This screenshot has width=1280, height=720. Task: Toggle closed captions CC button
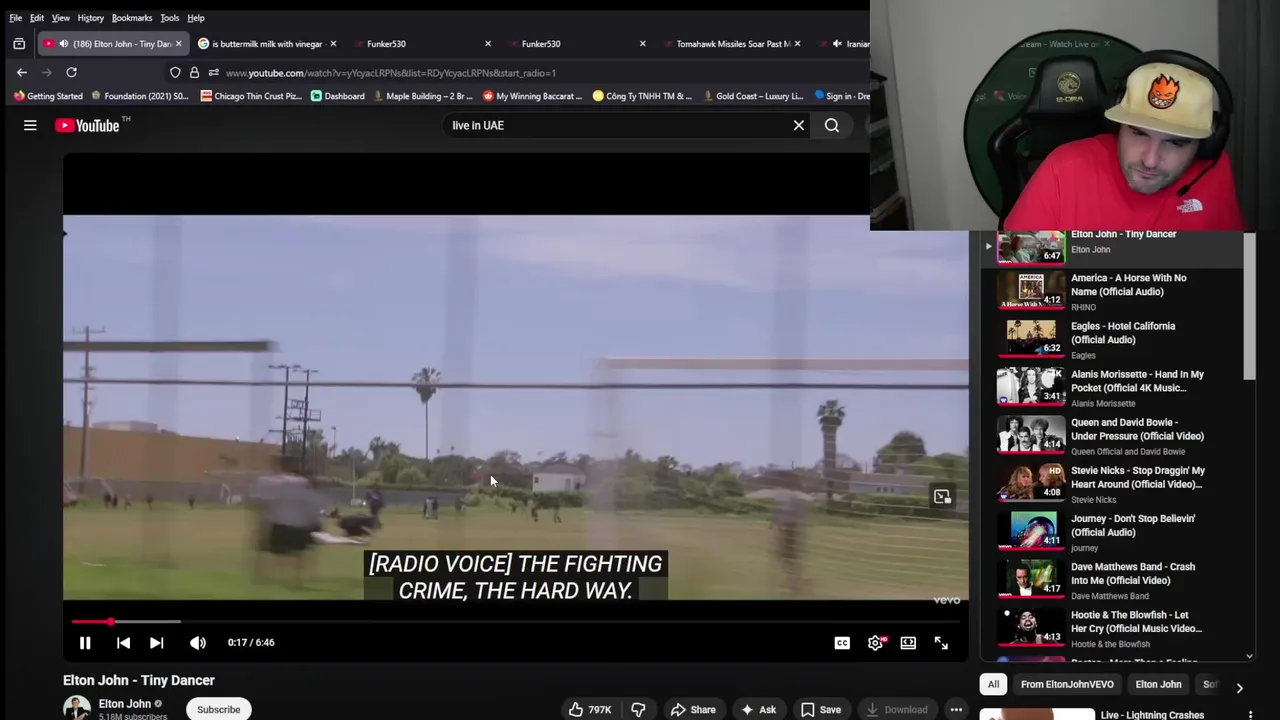pos(842,643)
